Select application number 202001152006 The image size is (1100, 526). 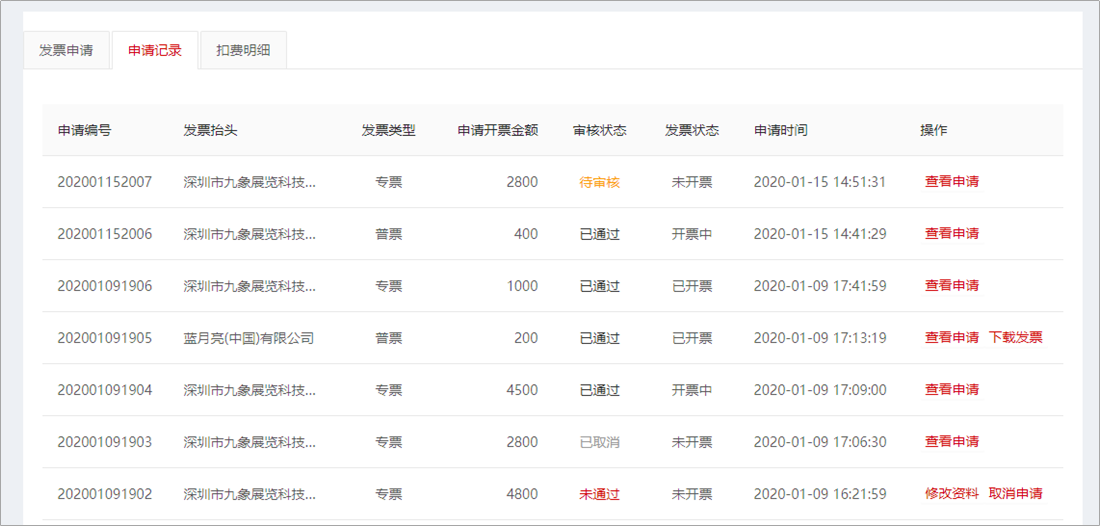(x=105, y=234)
